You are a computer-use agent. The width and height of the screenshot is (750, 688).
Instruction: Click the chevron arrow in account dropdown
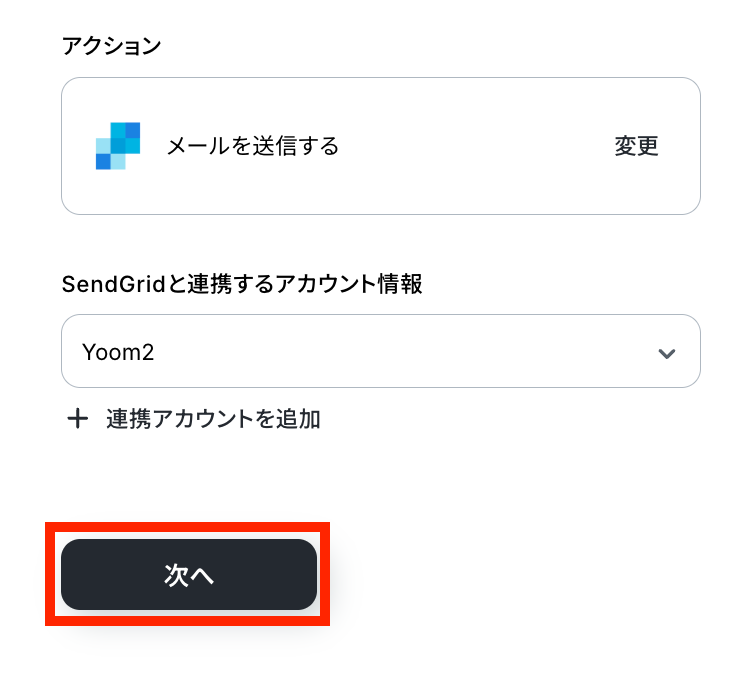pyautogui.click(x=667, y=353)
